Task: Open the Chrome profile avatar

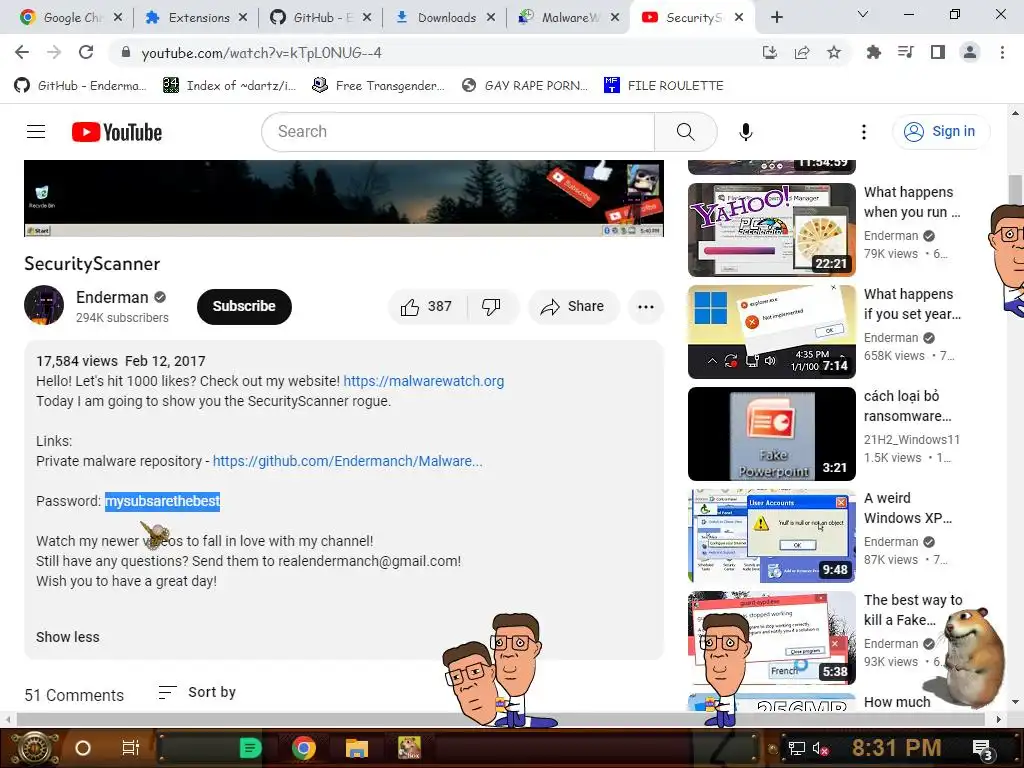Action: (x=970, y=52)
